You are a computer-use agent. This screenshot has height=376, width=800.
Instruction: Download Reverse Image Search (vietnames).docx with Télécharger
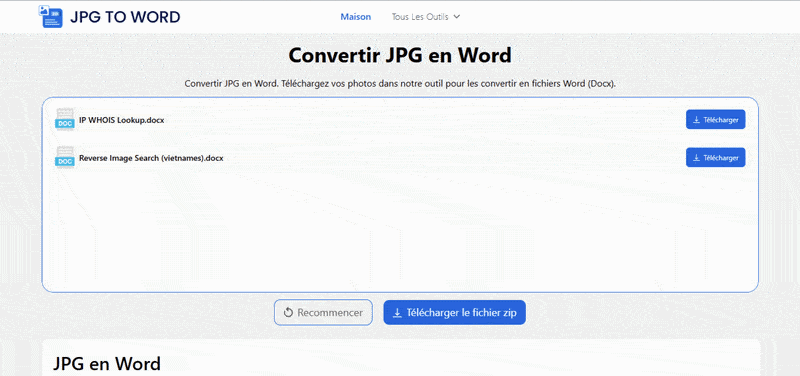(715, 157)
